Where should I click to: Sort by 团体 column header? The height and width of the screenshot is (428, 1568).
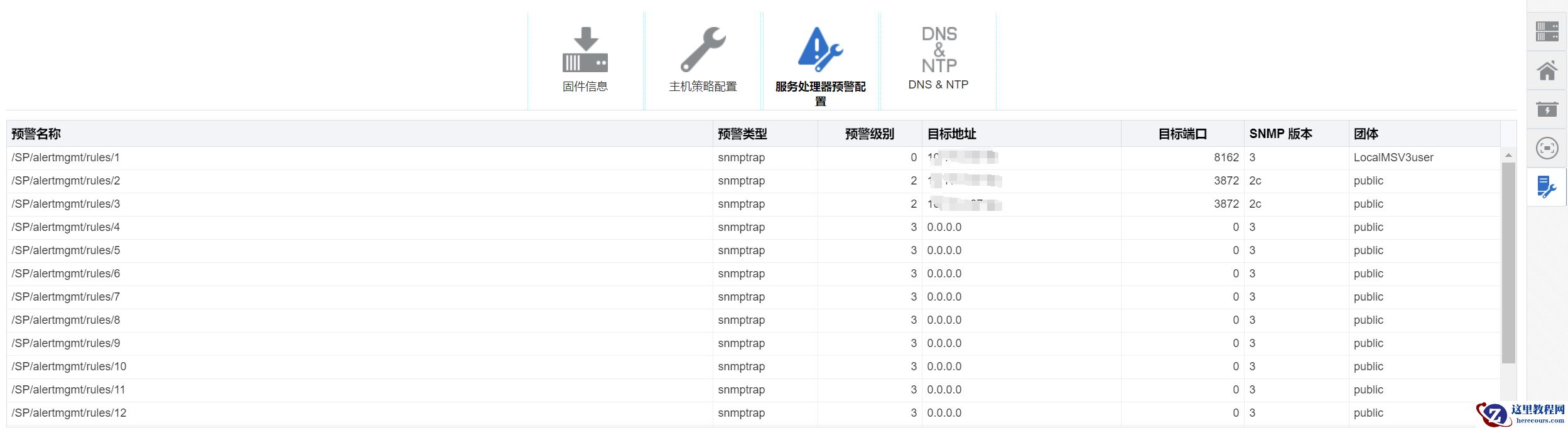1424,134
